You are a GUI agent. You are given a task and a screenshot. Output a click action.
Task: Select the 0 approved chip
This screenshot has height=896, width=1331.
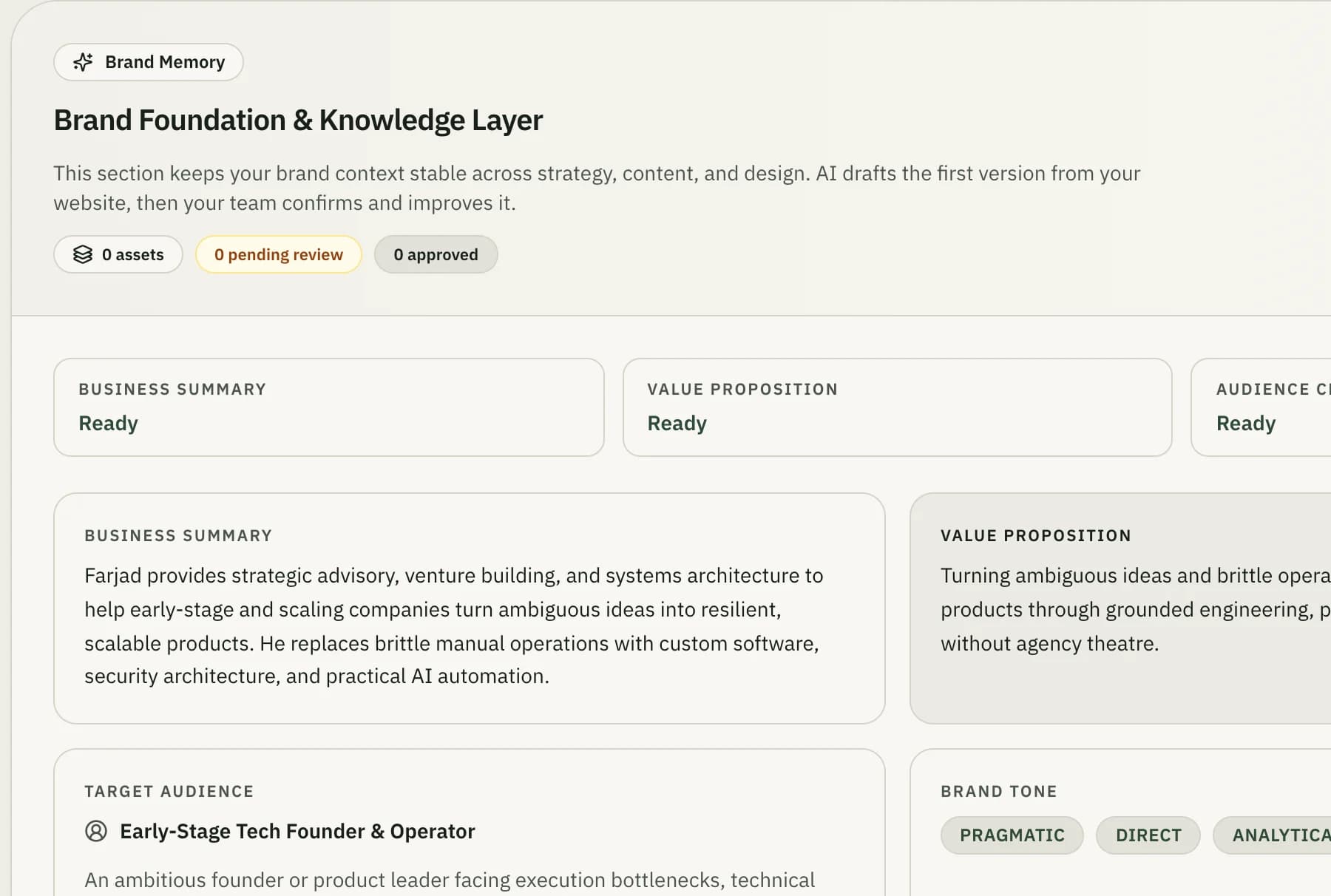(x=436, y=254)
